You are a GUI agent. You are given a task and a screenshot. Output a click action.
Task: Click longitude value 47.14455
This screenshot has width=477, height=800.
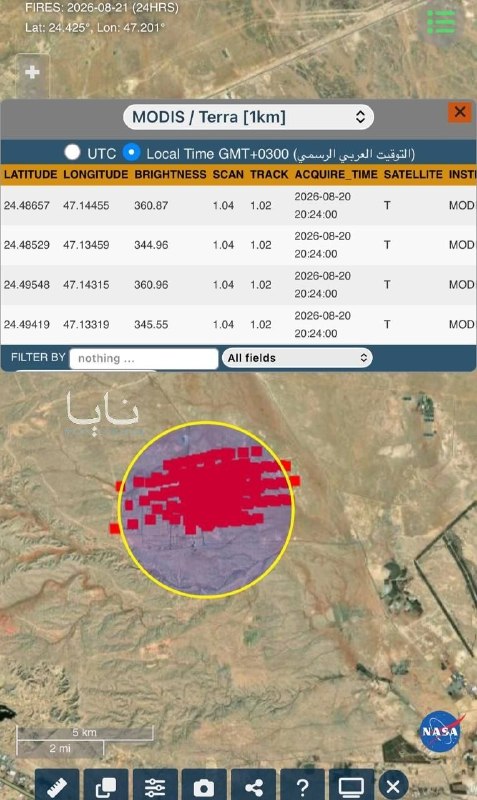click(x=86, y=206)
